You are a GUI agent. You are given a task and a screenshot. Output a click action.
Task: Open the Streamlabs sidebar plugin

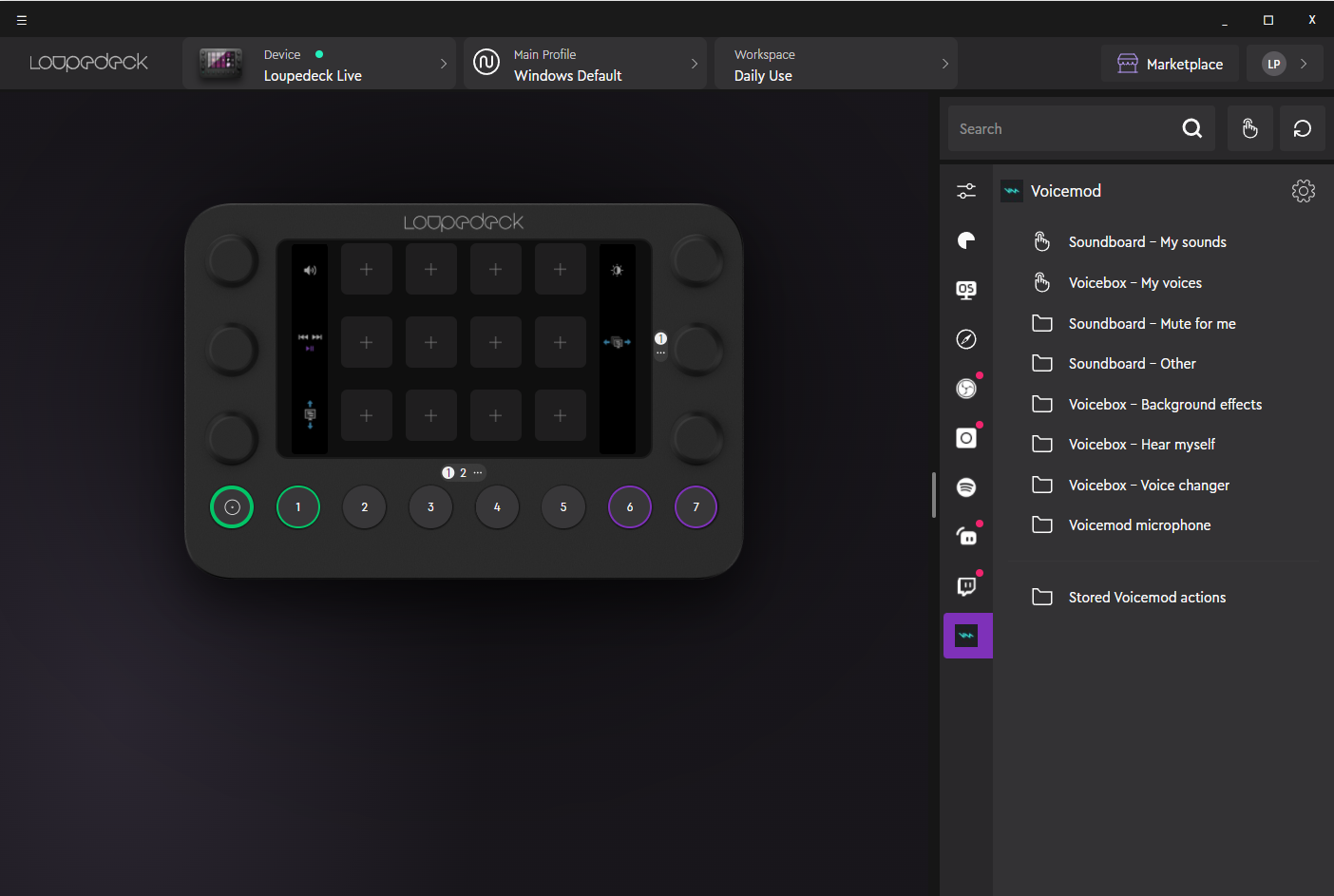[x=966, y=537]
